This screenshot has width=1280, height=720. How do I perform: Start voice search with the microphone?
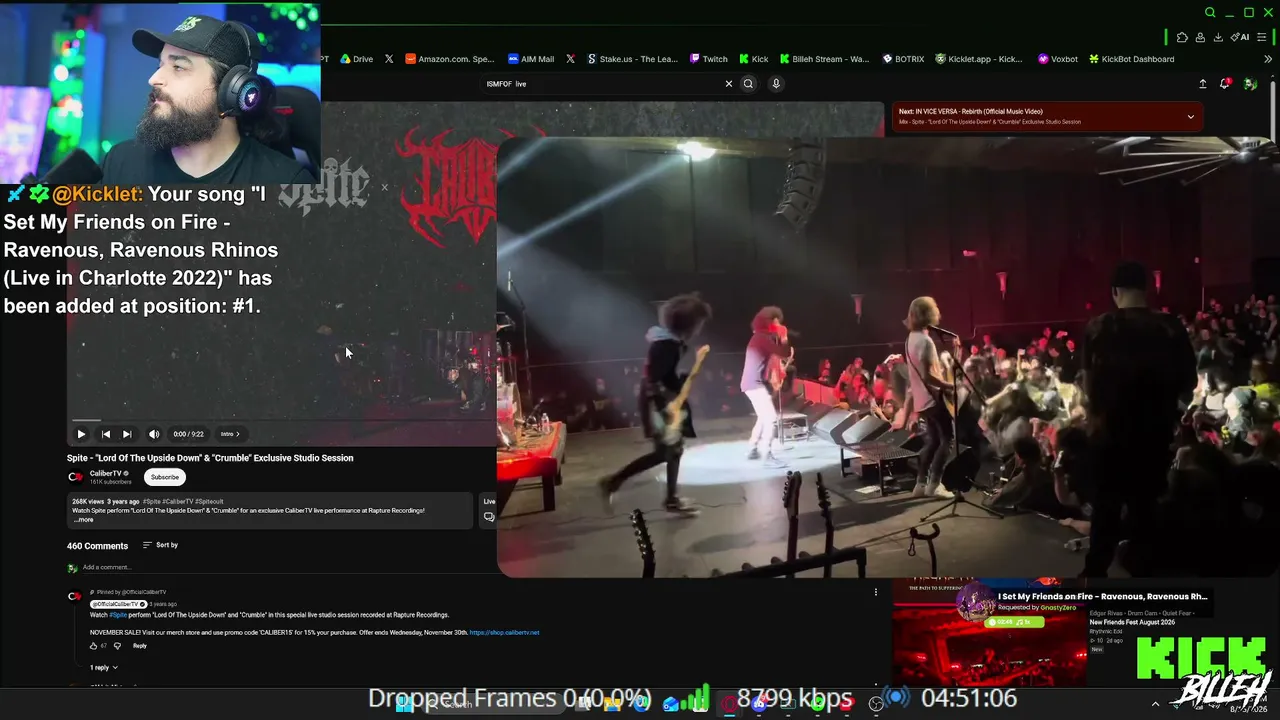point(776,84)
